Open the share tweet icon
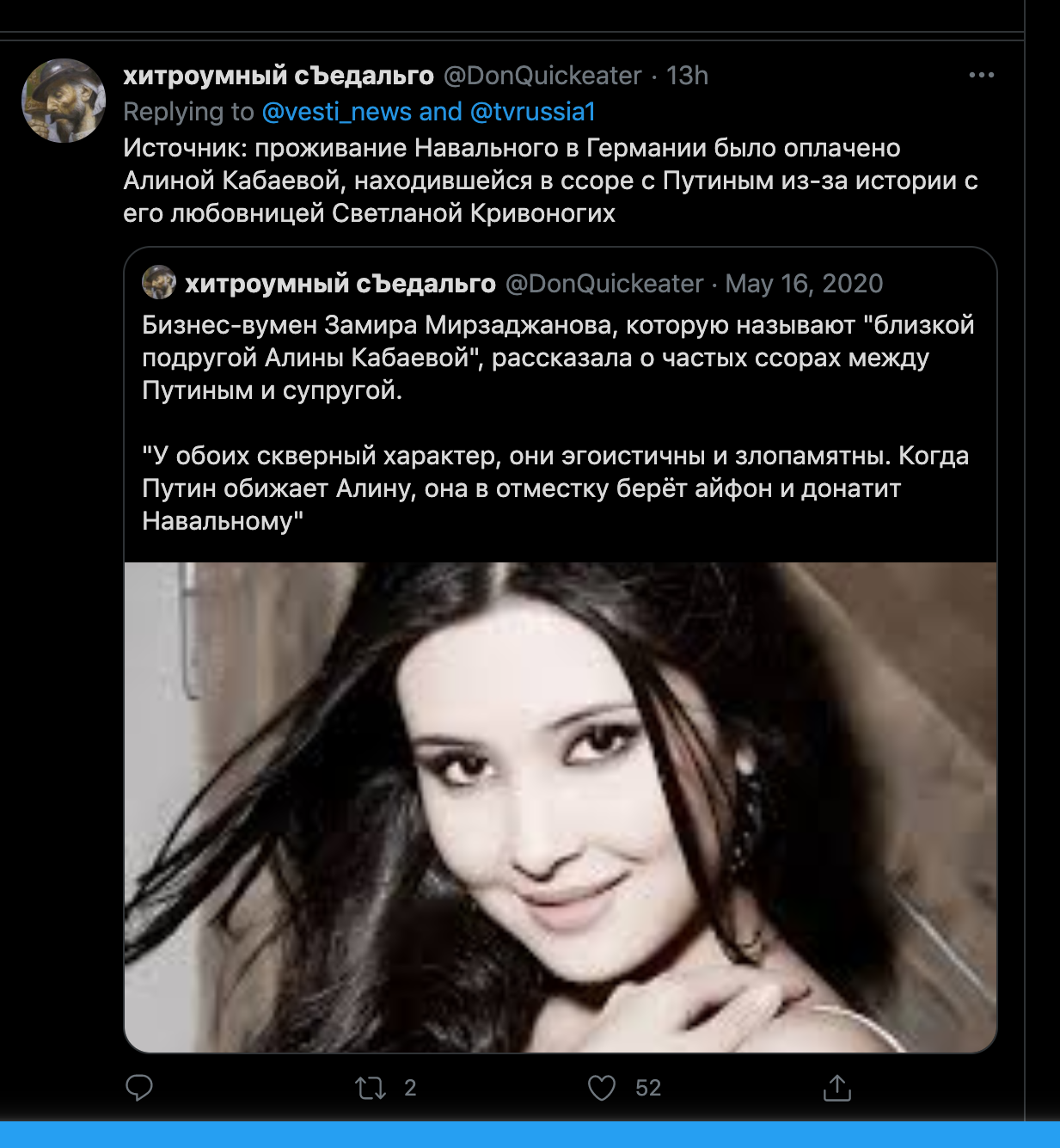The height and width of the screenshot is (1148, 1060). pos(836,1087)
